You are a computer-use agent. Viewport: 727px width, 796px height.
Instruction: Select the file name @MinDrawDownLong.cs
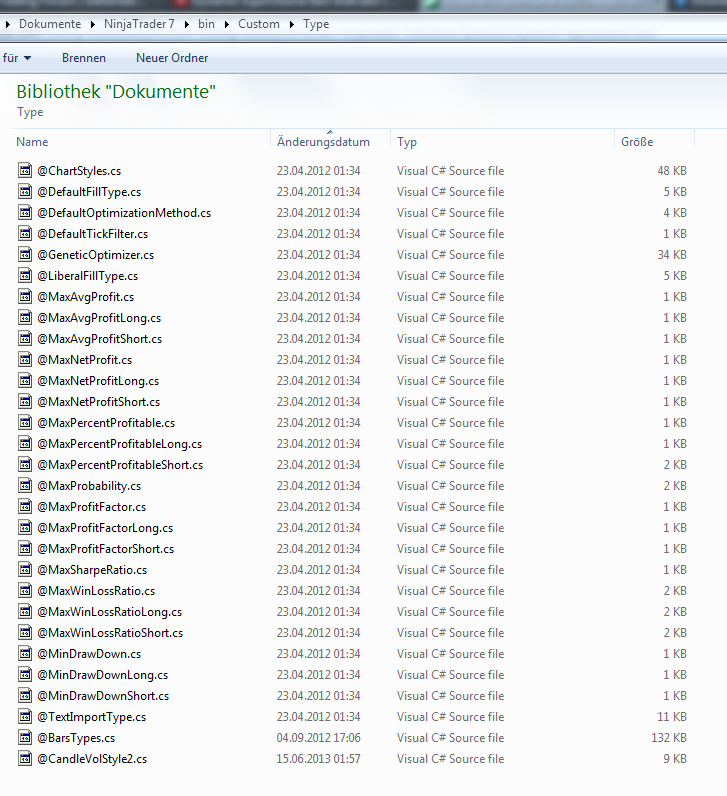103,675
